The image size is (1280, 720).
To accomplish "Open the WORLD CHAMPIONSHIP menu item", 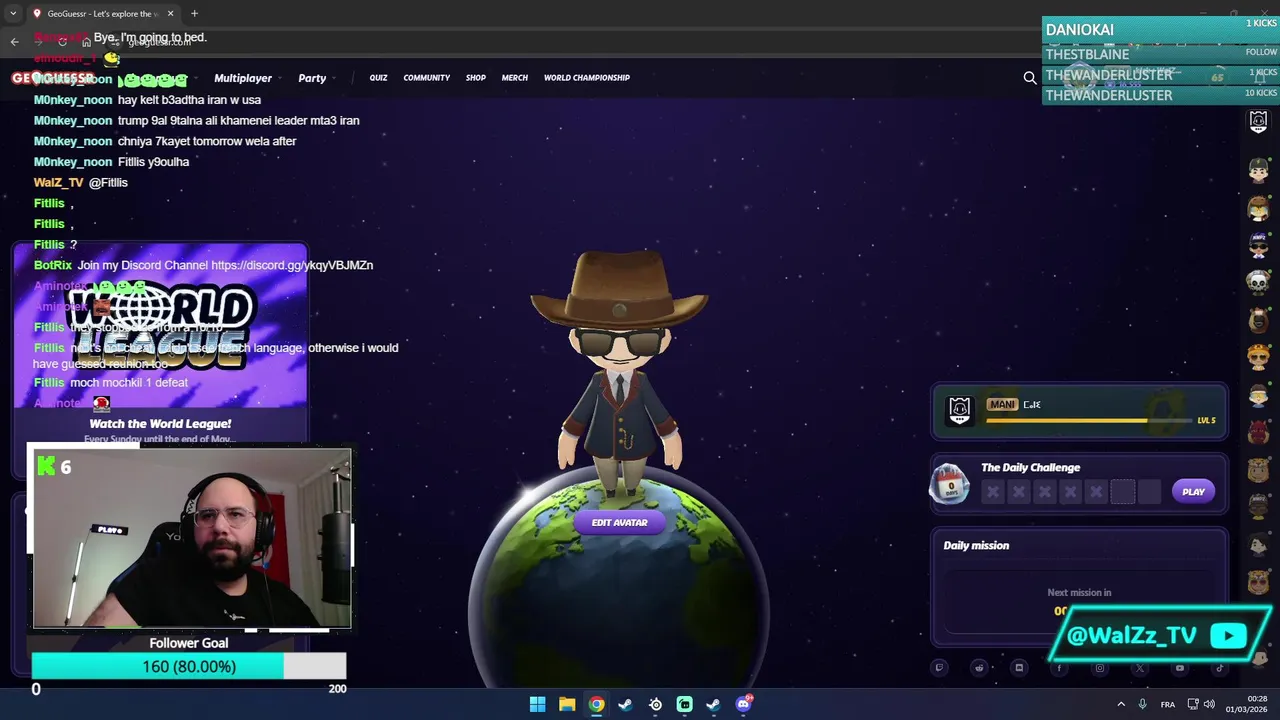I will click(587, 78).
